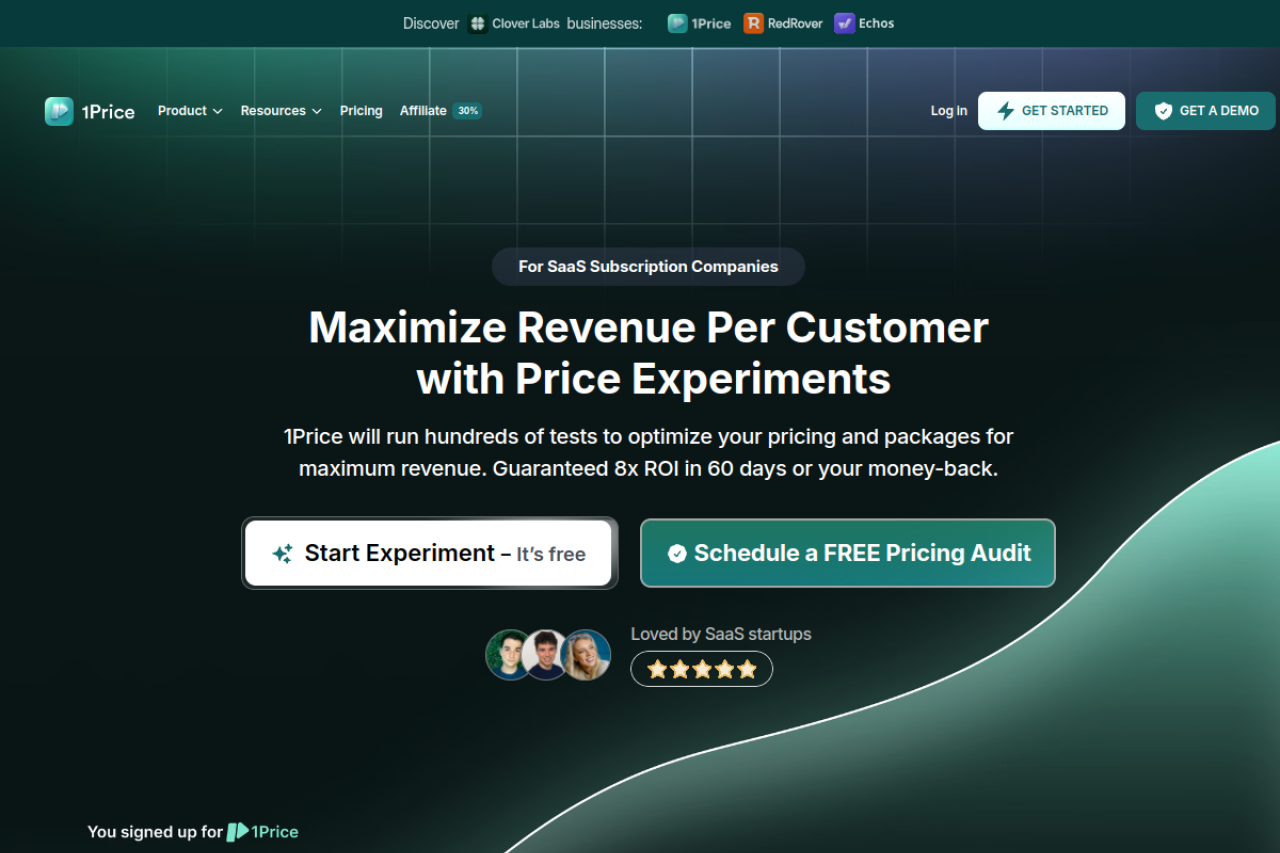Open the Affiliate menu item
This screenshot has height=853, width=1280.
pos(423,111)
